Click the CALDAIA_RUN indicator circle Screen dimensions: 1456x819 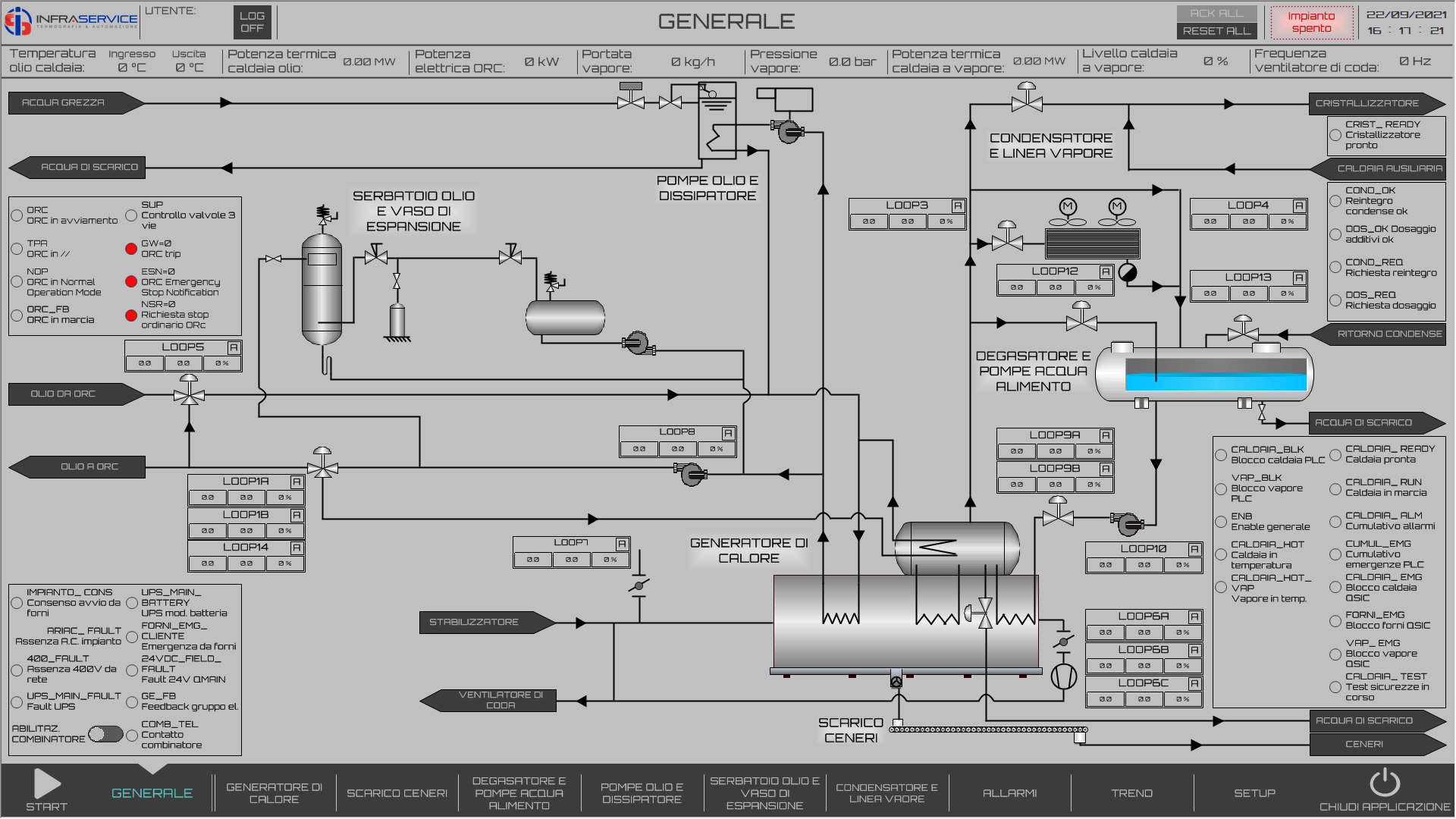point(1335,488)
